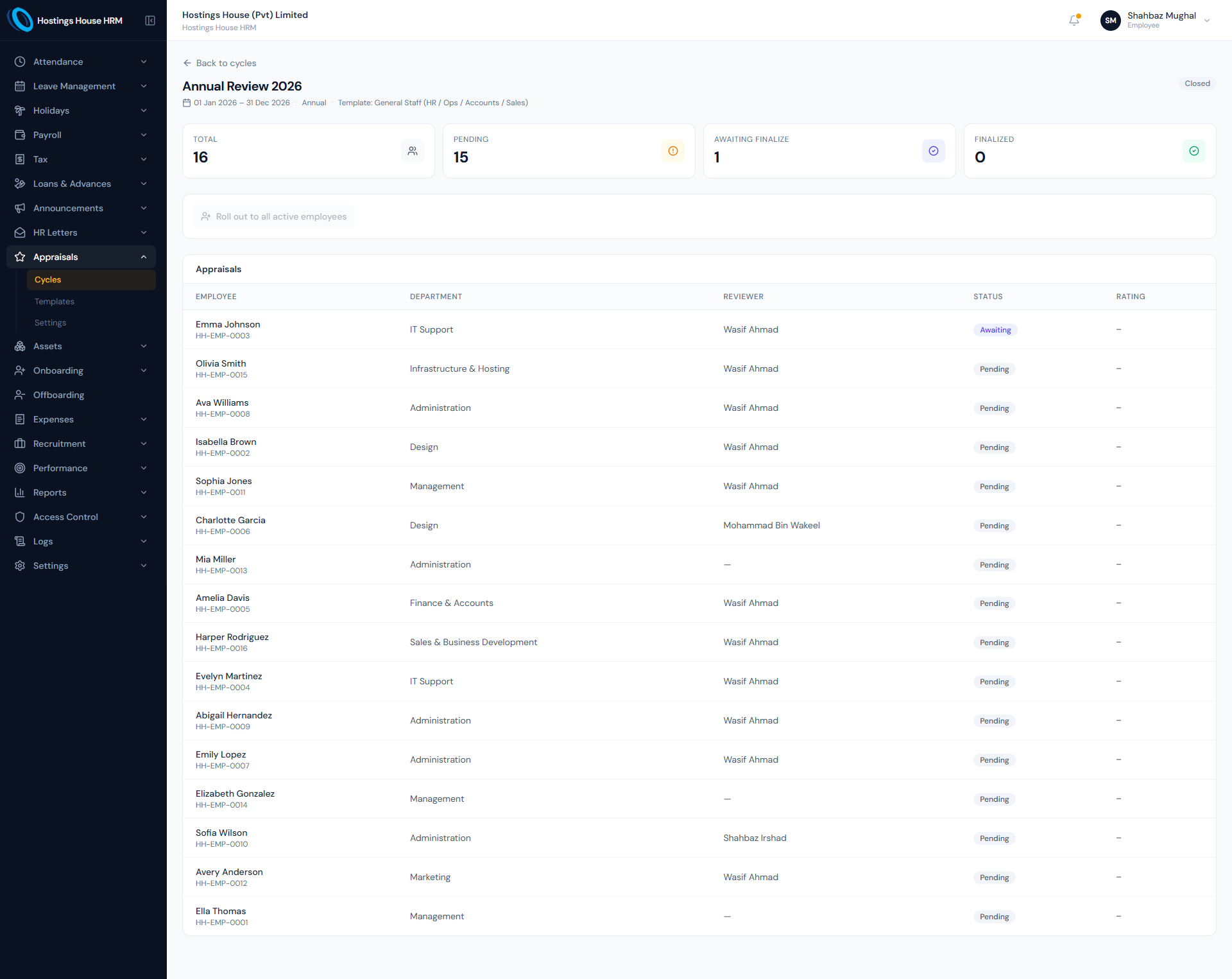The height and width of the screenshot is (979, 1232).
Task: Open Charlotte Garcia's appraisal row
Action: (699, 525)
